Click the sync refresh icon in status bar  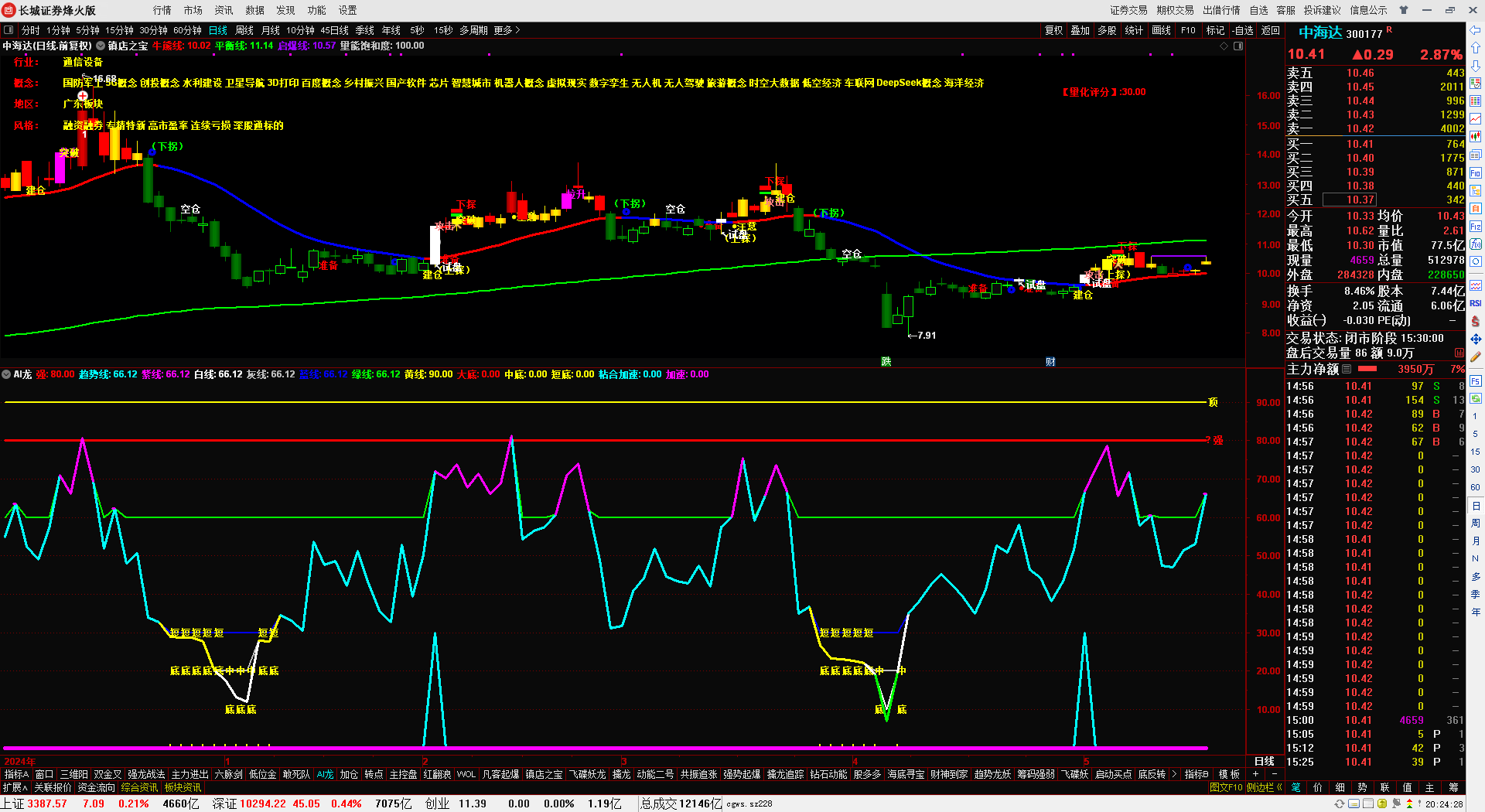(x=1340, y=803)
